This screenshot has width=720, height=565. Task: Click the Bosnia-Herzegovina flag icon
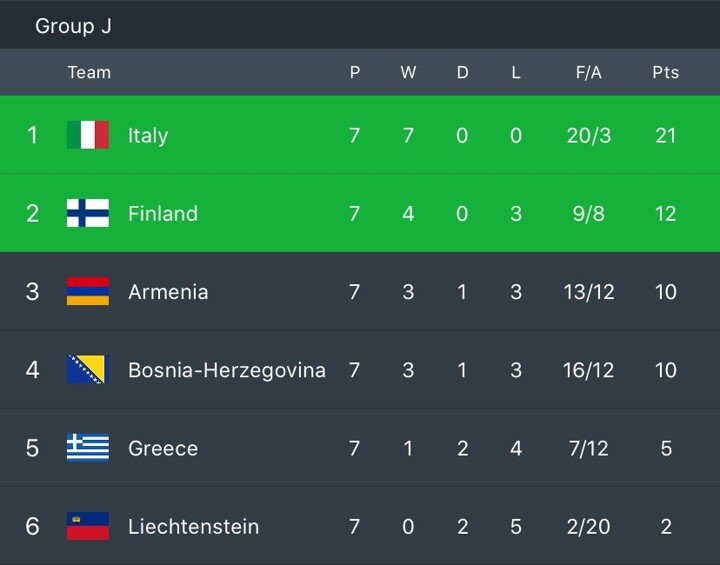coord(88,370)
